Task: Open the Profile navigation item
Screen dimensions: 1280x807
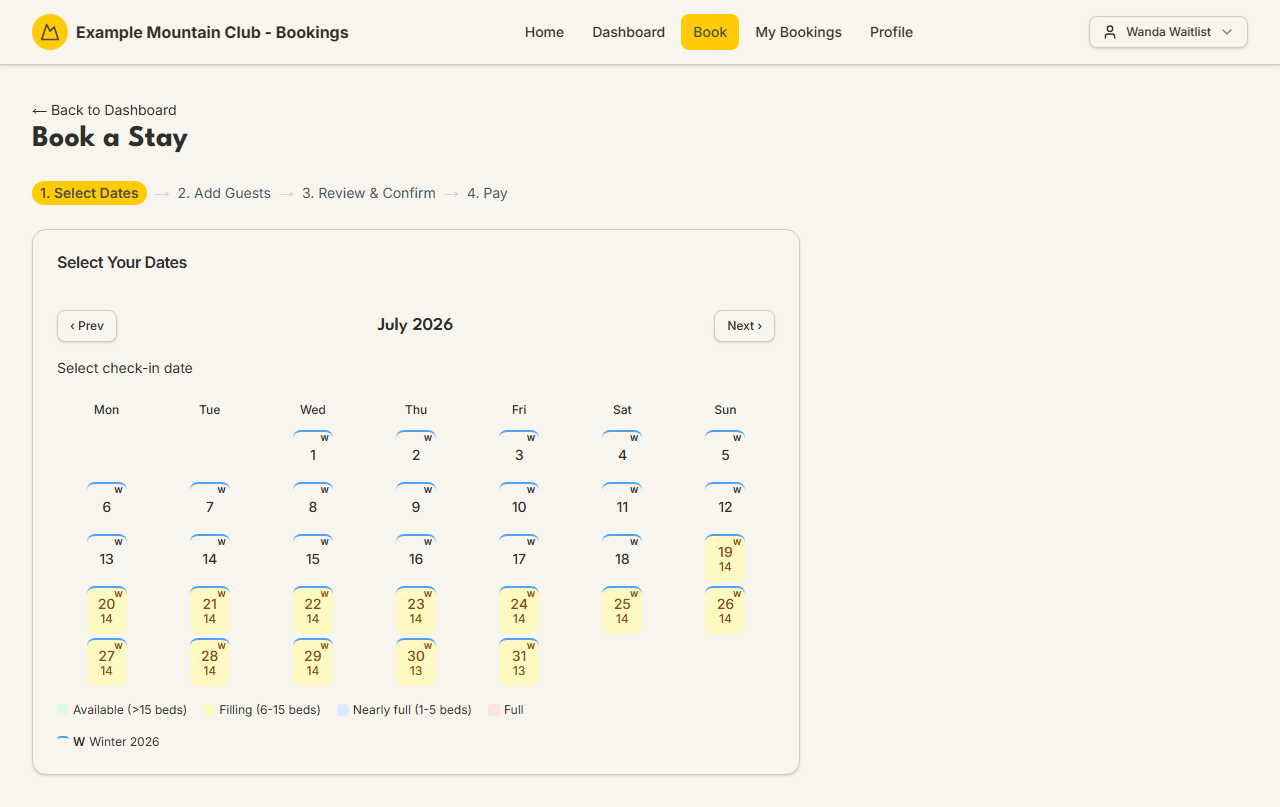Action: (891, 32)
